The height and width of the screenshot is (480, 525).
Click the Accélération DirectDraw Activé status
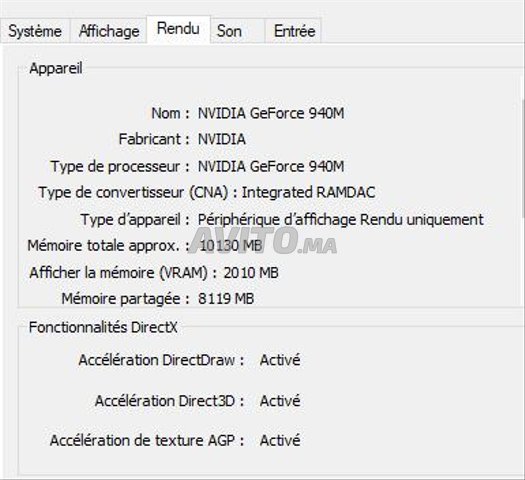(x=280, y=360)
